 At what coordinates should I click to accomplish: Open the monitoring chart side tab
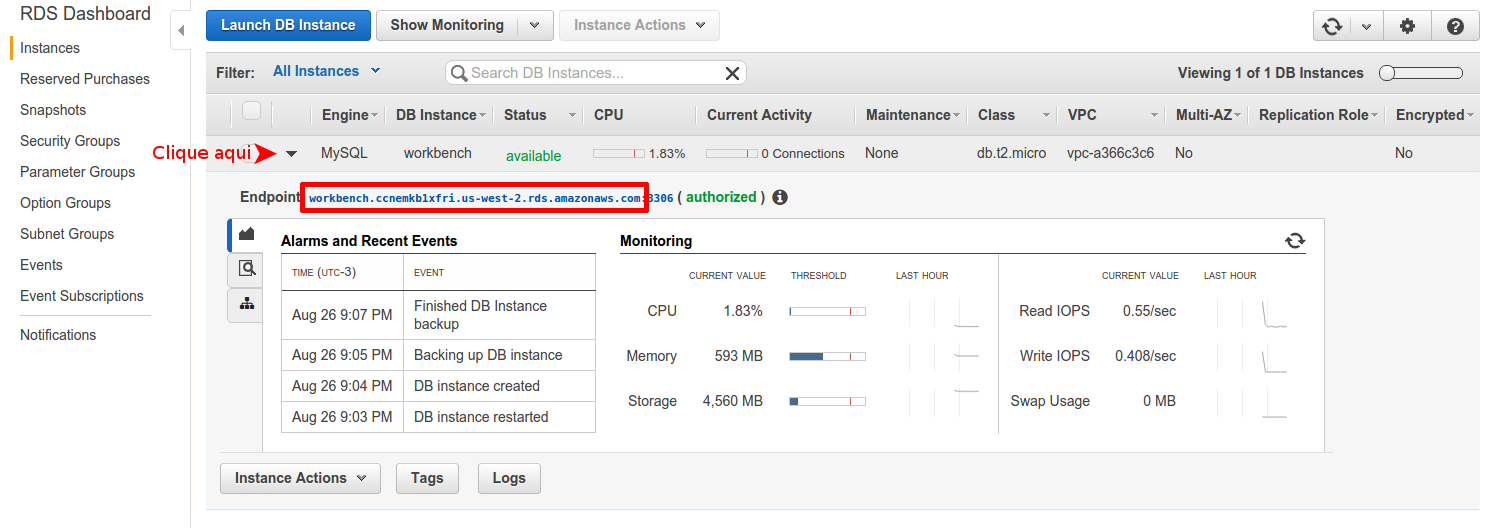click(246, 234)
